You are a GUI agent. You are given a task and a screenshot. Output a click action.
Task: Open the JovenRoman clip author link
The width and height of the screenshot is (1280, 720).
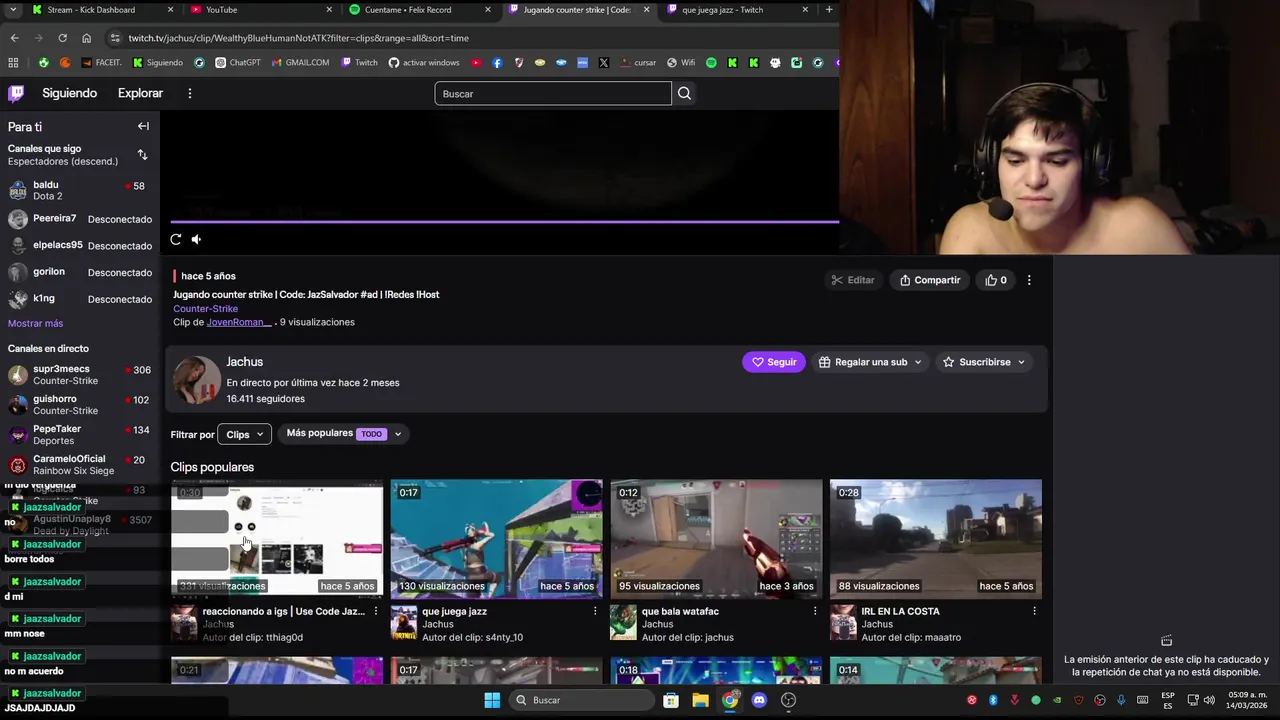click(x=238, y=322)
